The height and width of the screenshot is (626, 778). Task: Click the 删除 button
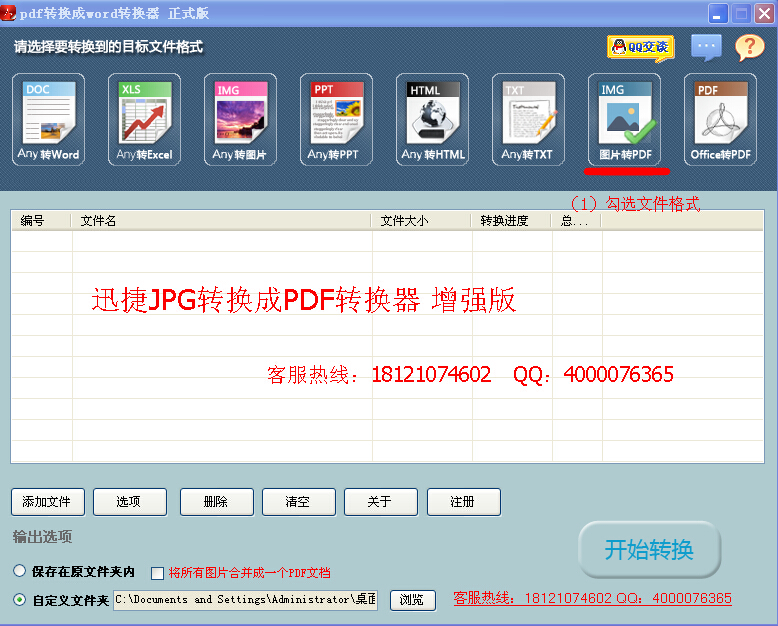click(x=217, y=502)
